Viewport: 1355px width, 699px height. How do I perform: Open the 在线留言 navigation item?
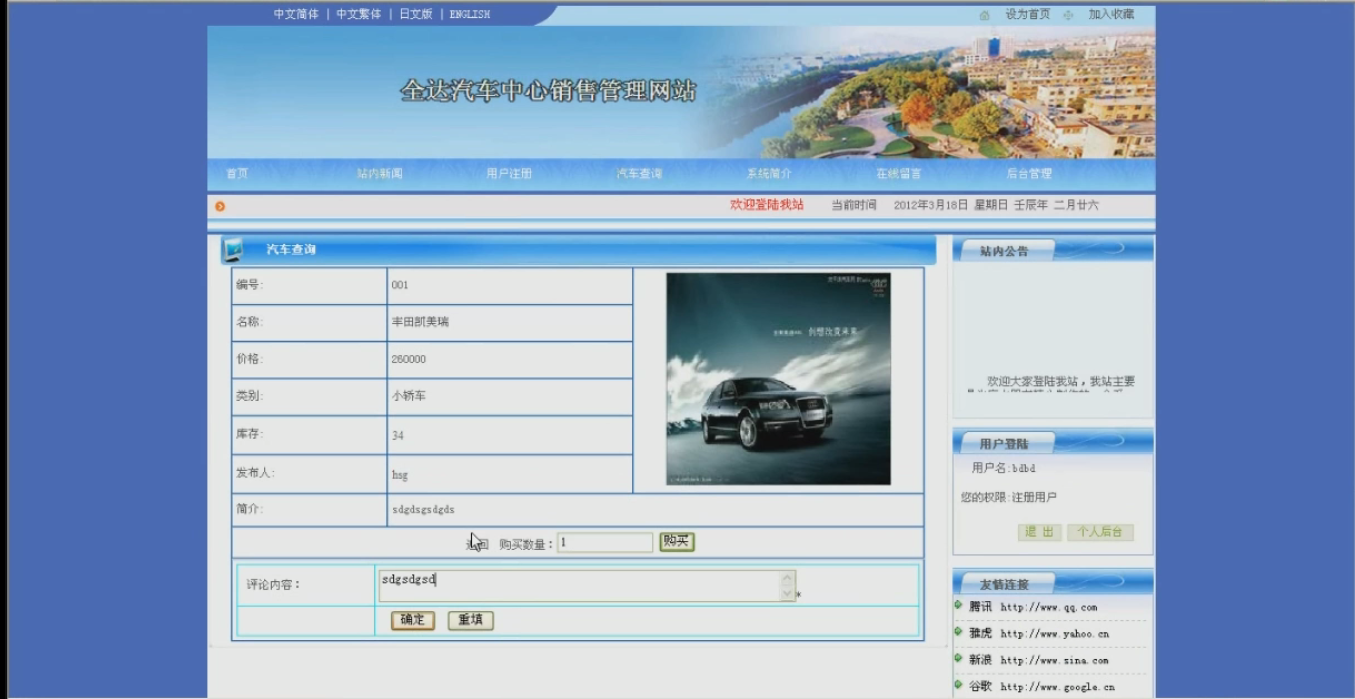click(899, 174)
